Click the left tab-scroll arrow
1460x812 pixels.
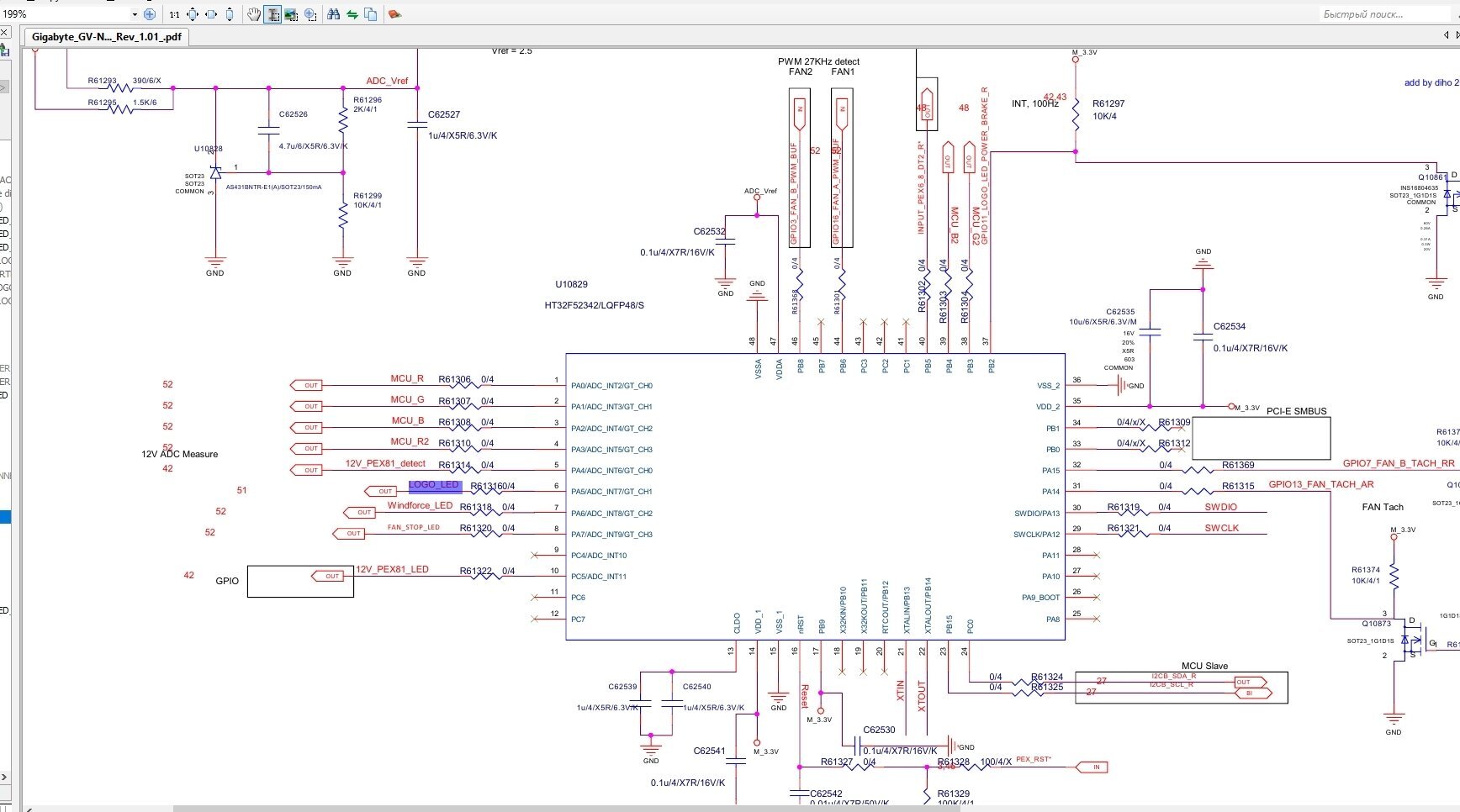[x=1447, y=34]
